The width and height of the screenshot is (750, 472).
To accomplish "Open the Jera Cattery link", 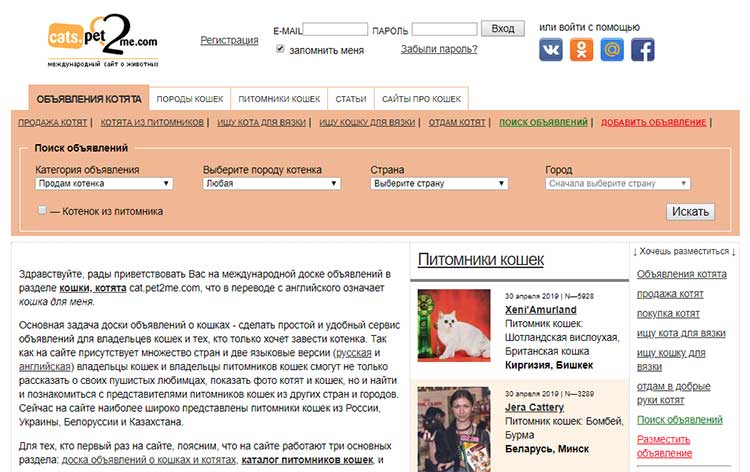I will coord(534,407).
